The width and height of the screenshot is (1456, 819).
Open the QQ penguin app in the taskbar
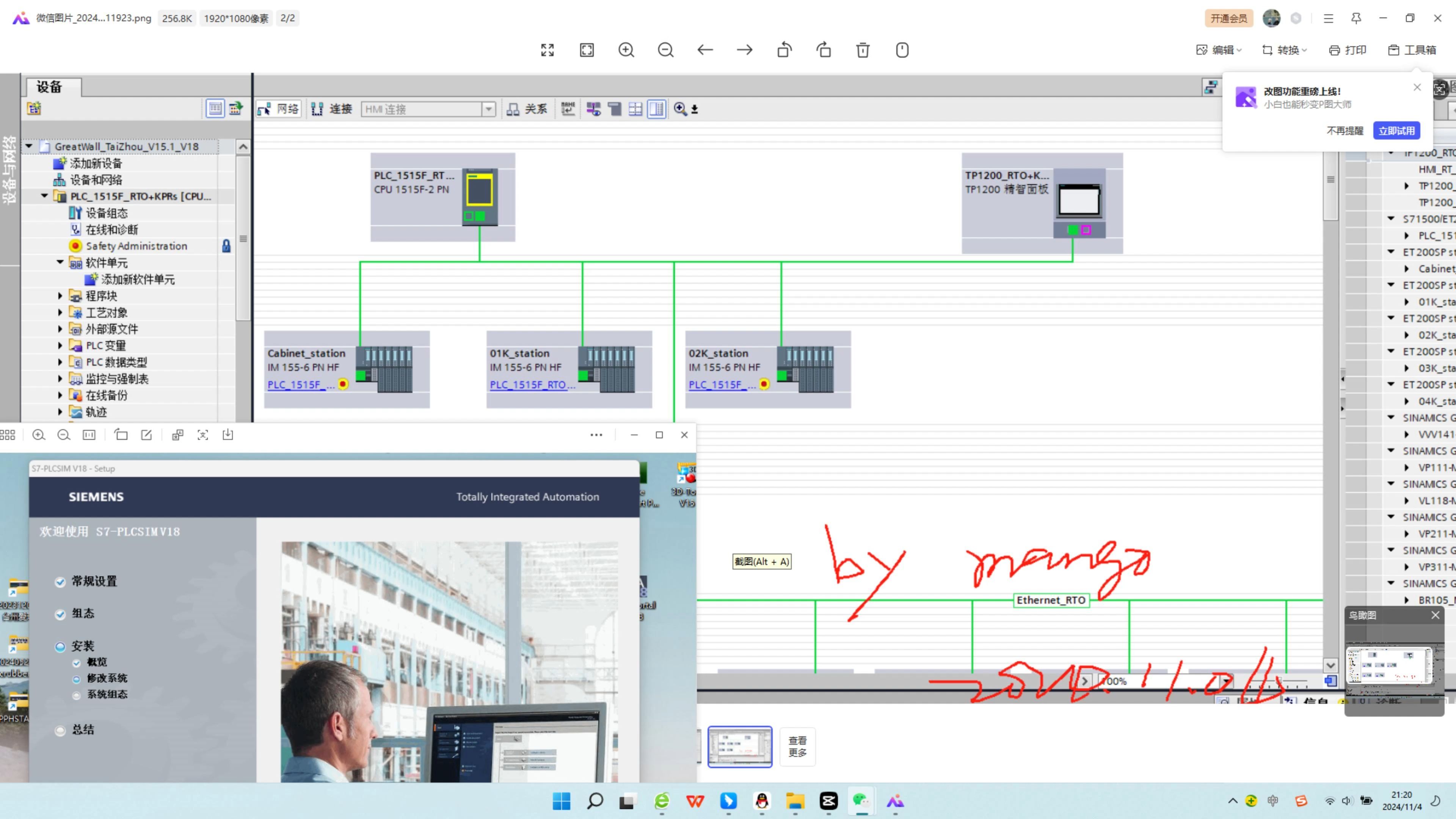pyautogui.click(x=762, y=801)
